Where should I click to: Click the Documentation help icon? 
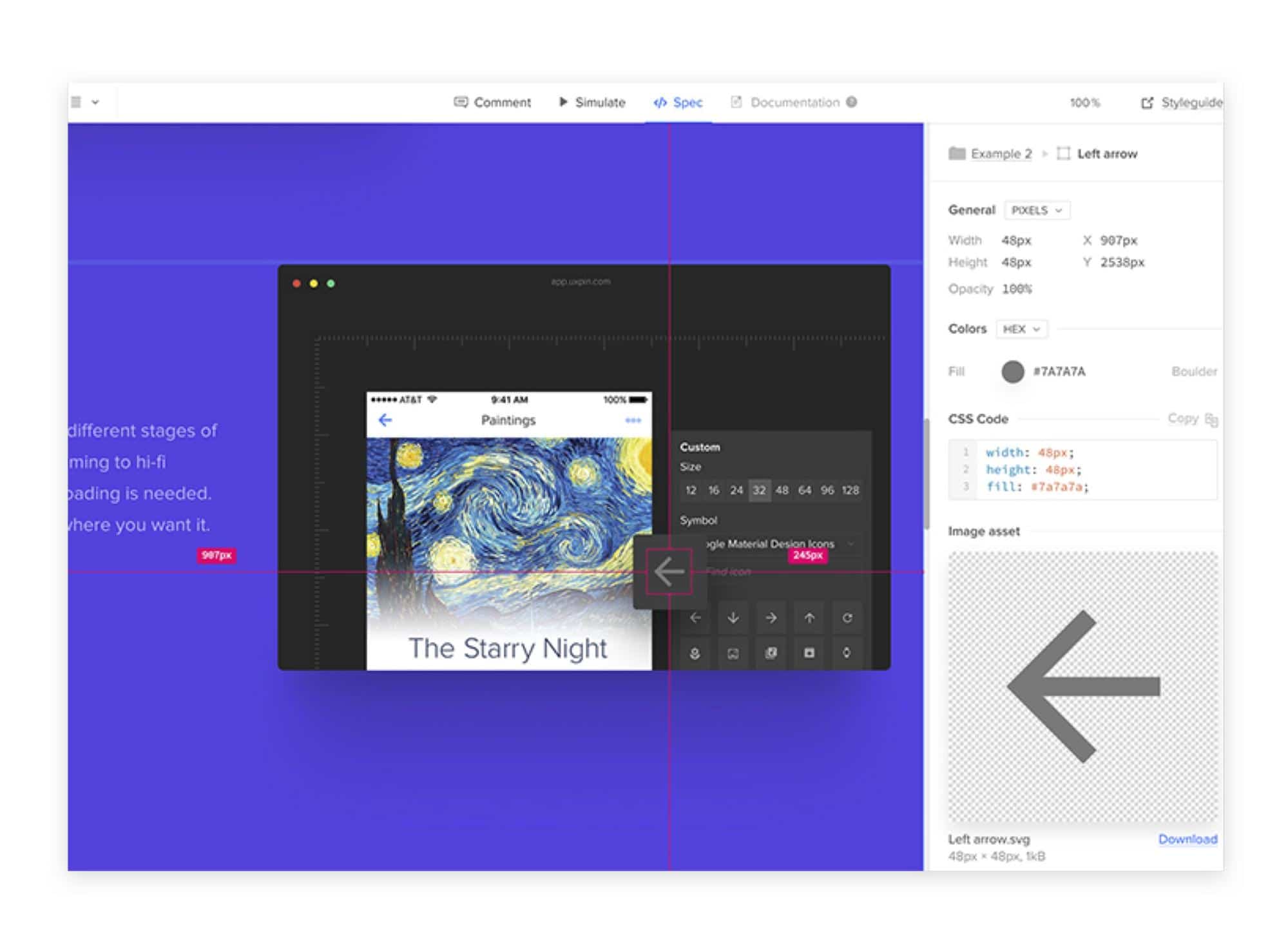(851, 102)
